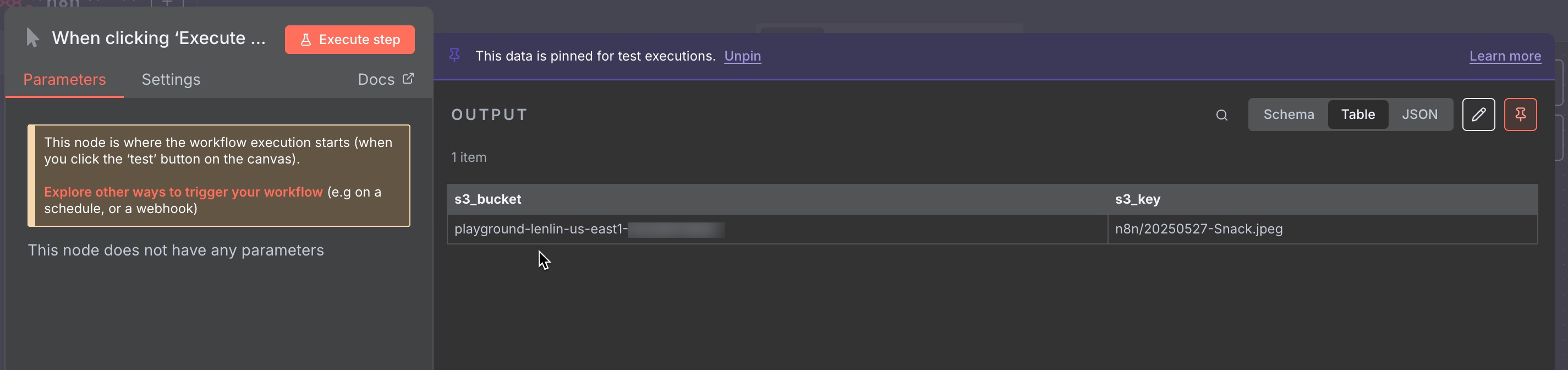Click the s3_key column header
The image size is (1568, 370).
pyautogui.click(x=1138, y=199)
